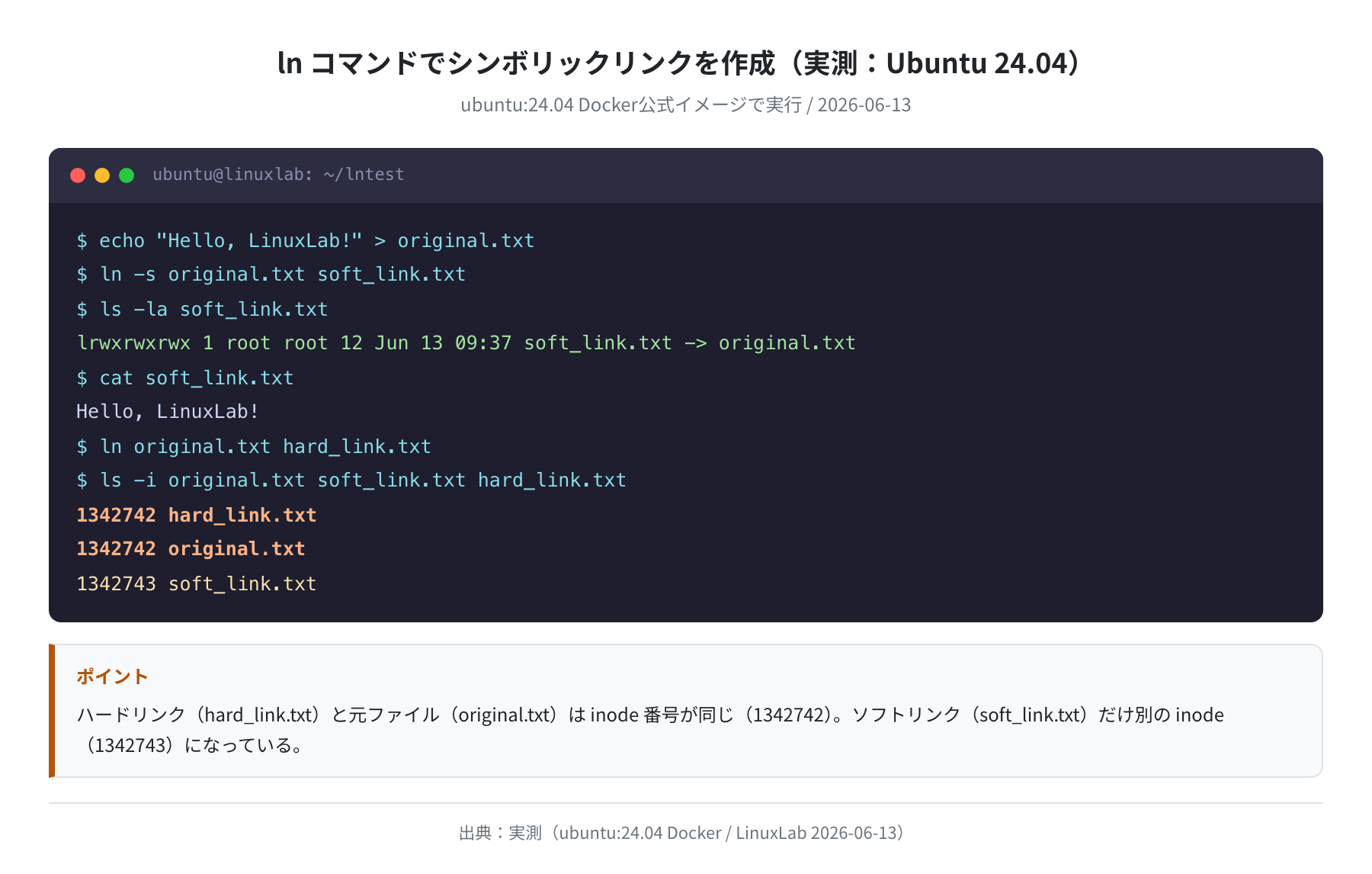Viewport: 1372px width, 874px height.
Task: Click the ln -s original.txt soft_link.txt command
Action: click(x=271, y=275)
